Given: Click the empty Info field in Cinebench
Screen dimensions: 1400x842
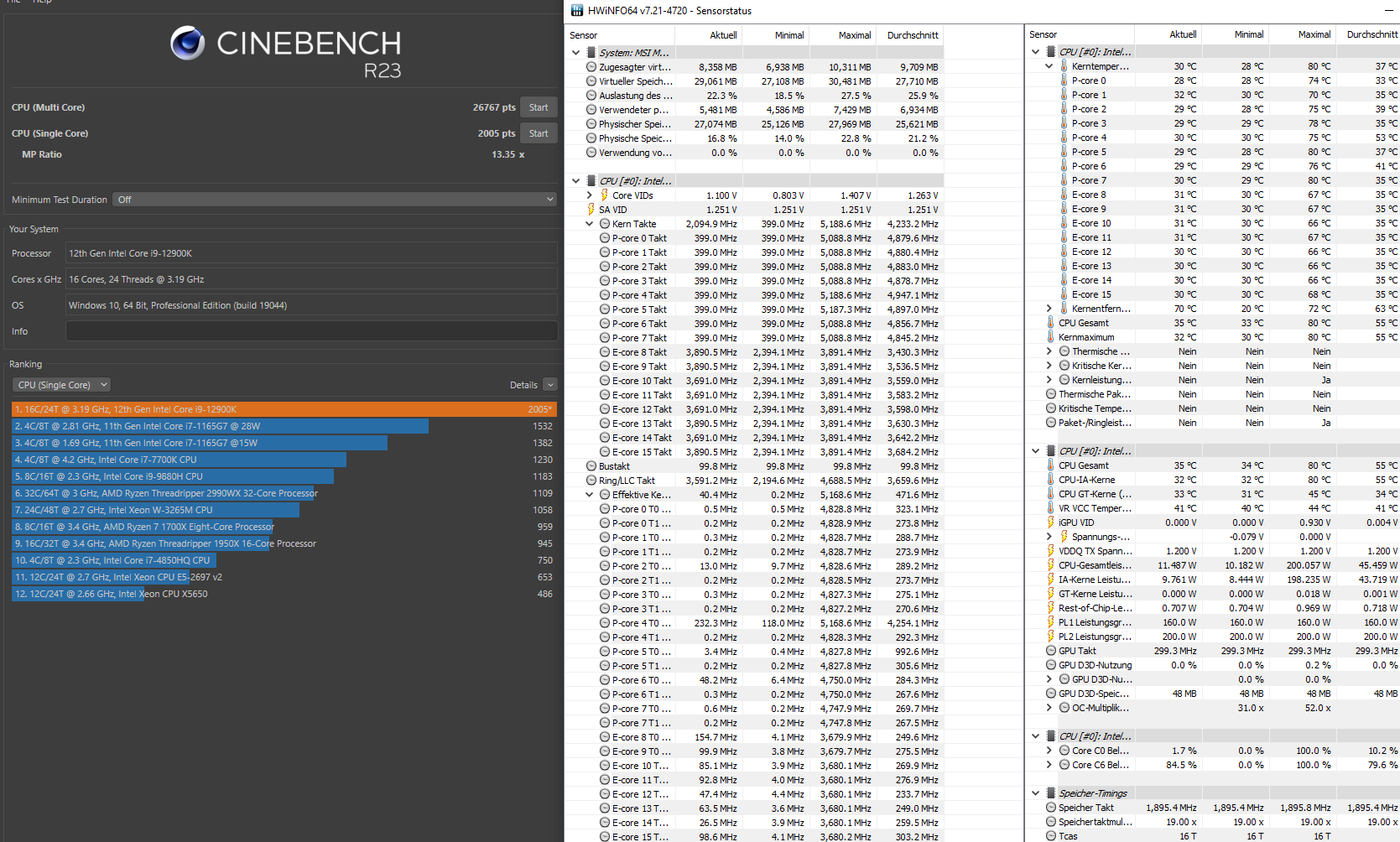Looking at the screenshot, I should click(311, 331).
